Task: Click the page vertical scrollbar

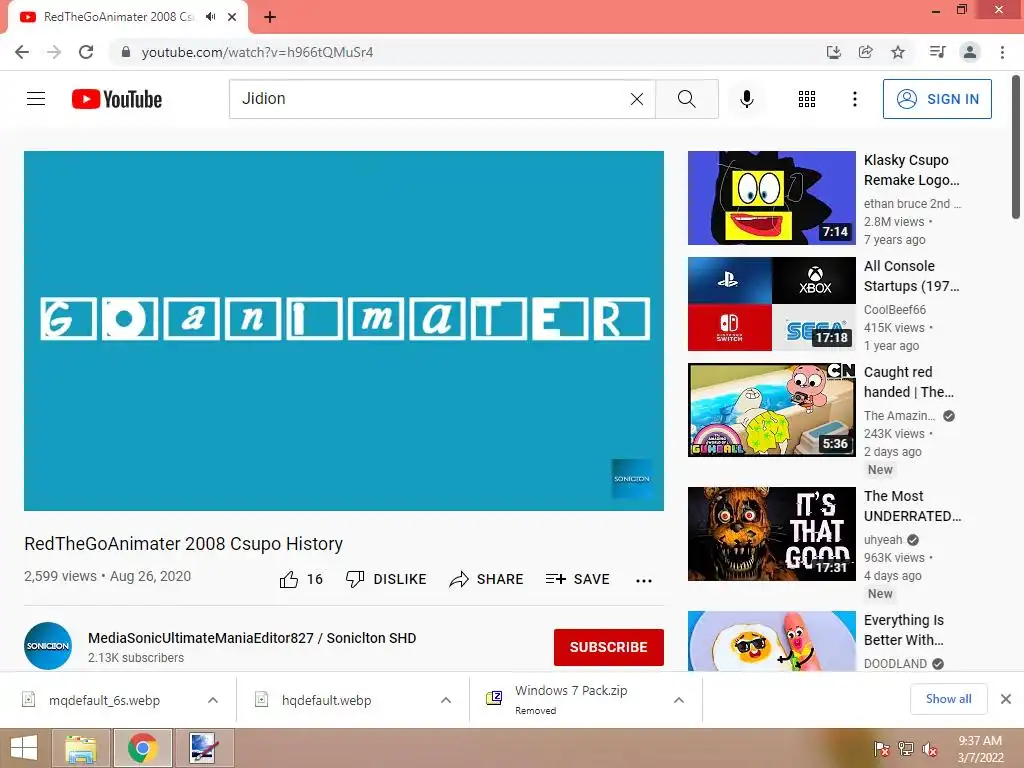Action: 1016,147
